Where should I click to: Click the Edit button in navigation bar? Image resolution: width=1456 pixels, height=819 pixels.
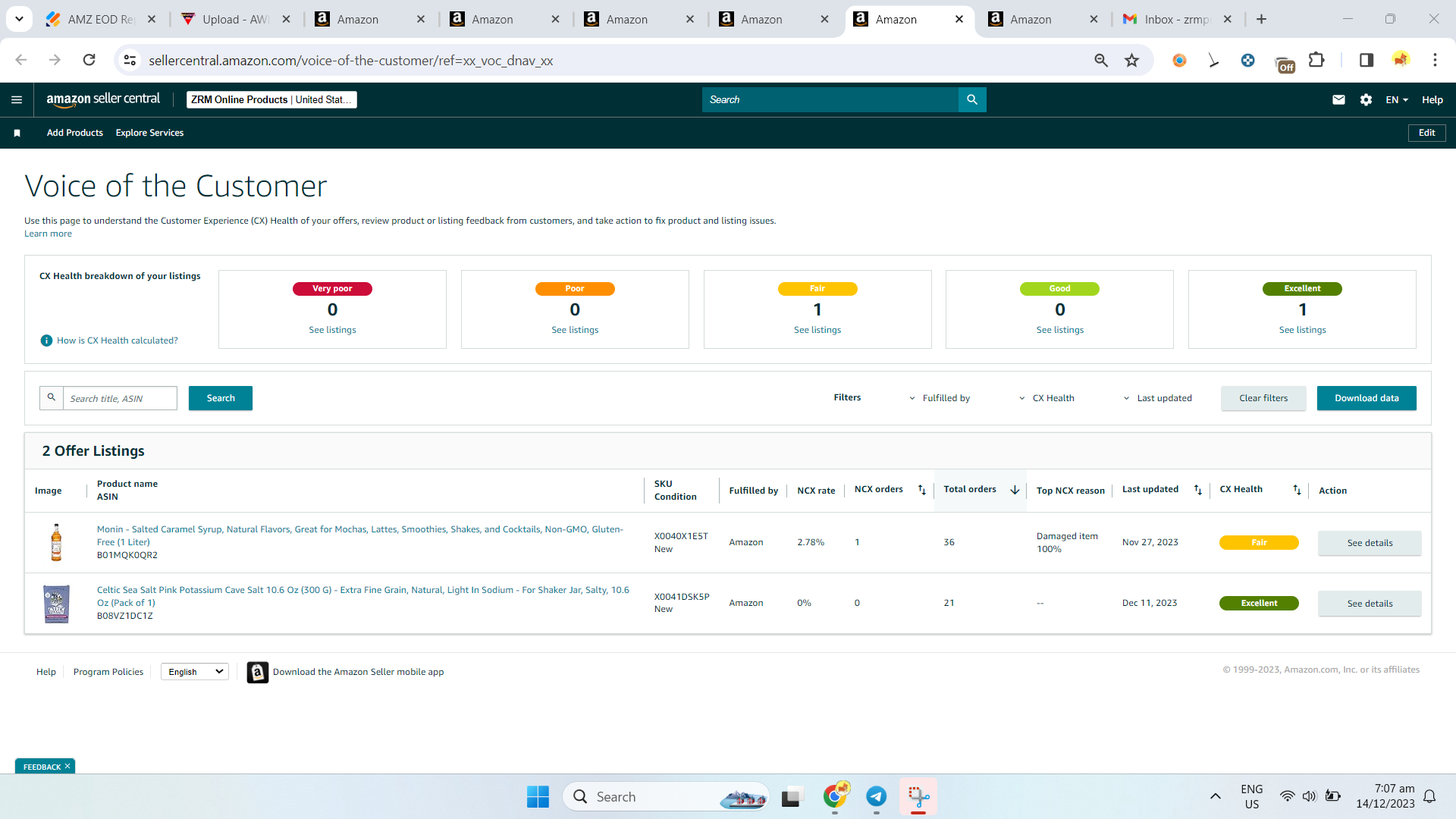1427,133
